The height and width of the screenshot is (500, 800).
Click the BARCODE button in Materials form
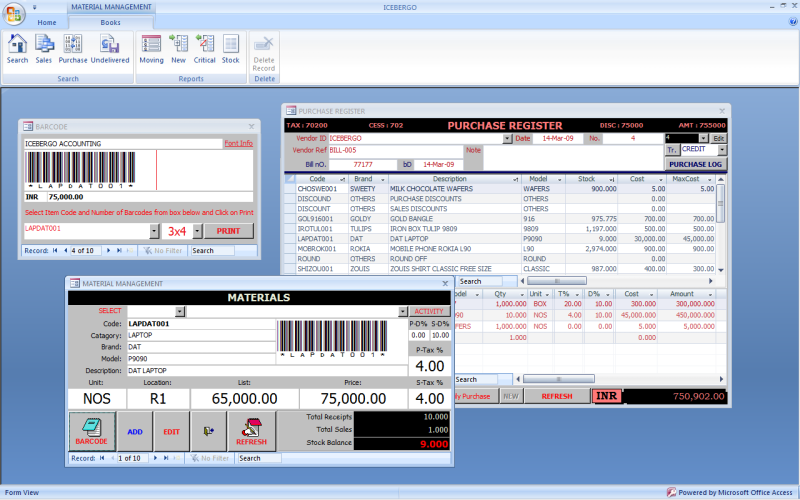tap(92, 432)
